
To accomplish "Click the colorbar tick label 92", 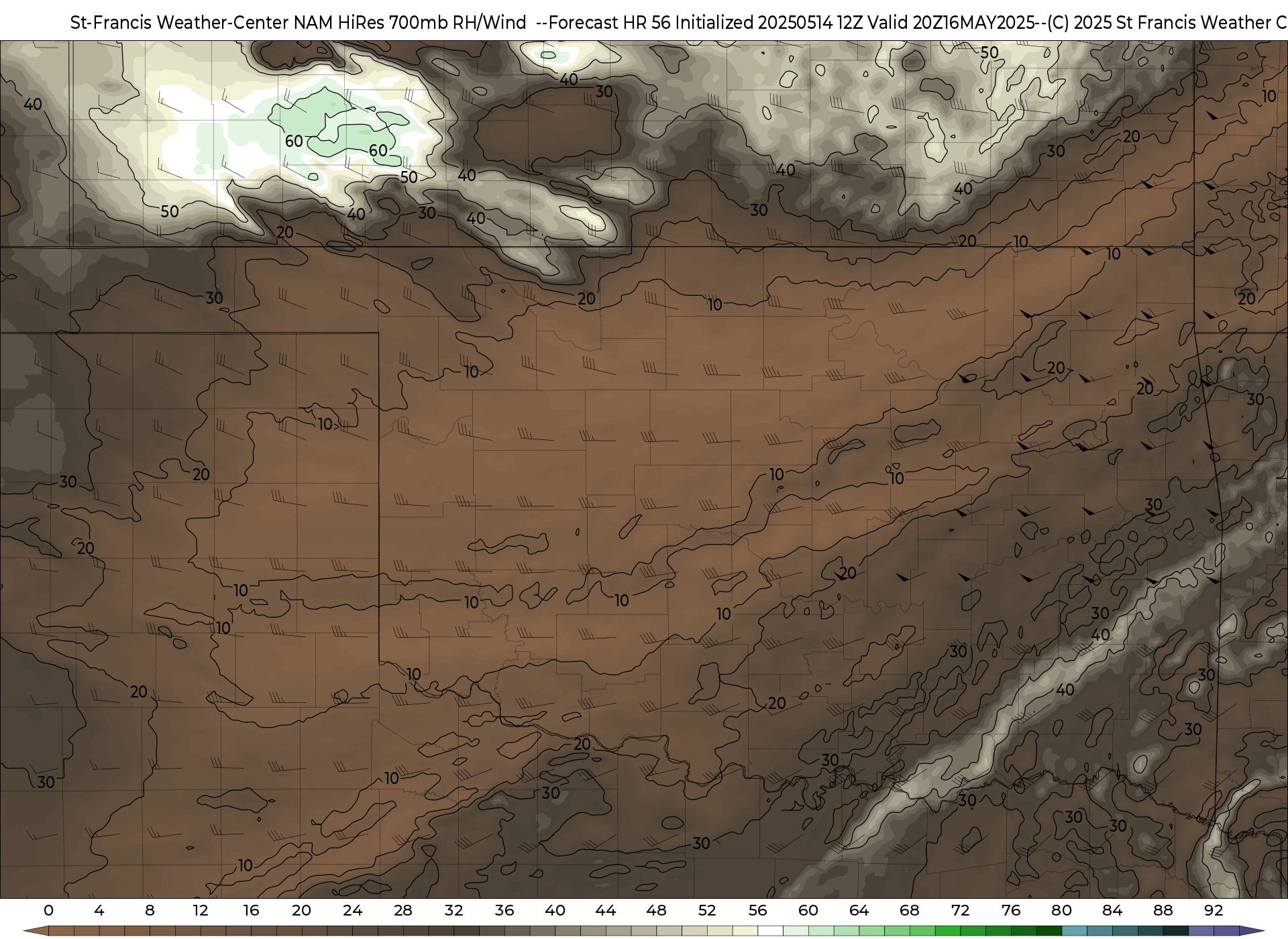I will click(x=1214, y=910).
